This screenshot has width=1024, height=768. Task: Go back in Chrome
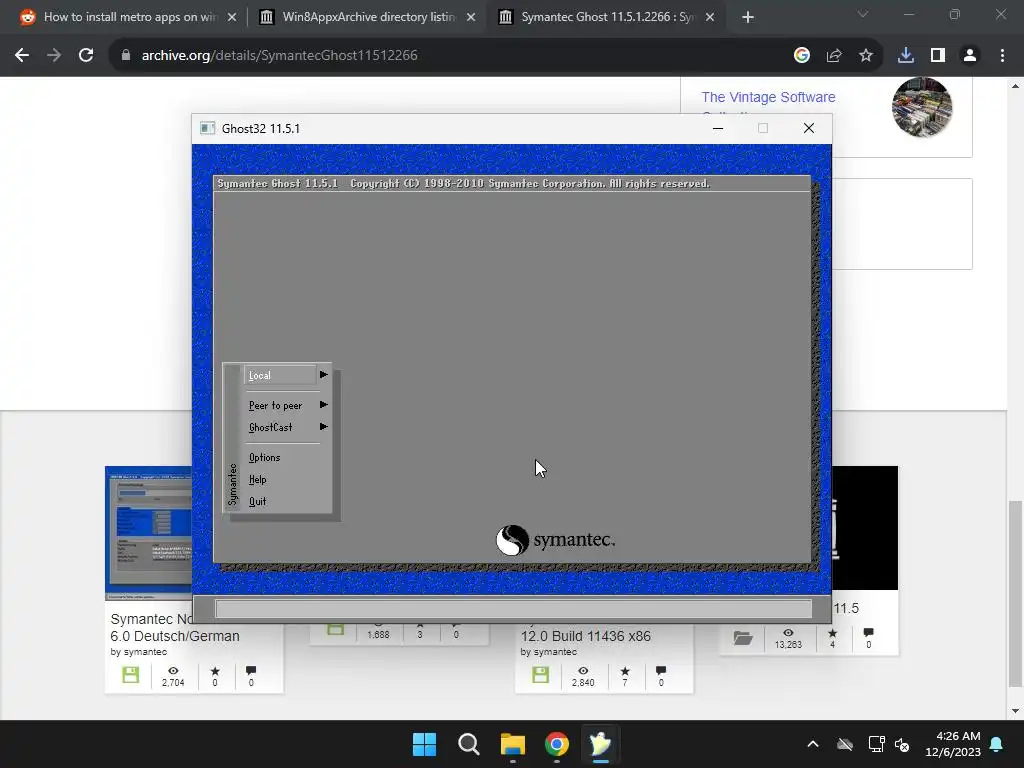22,56
